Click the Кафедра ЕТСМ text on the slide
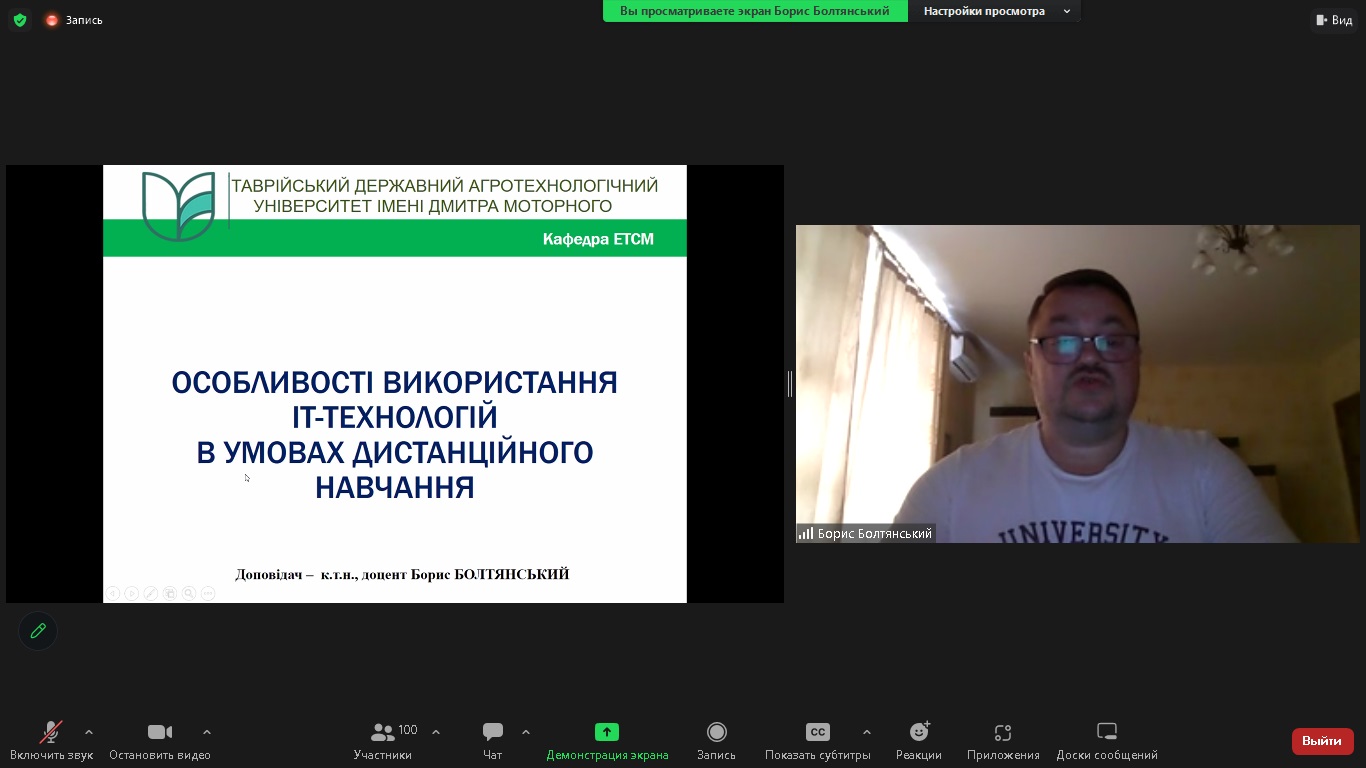Viewport: 1366px width, 768px height. [598, 239]
